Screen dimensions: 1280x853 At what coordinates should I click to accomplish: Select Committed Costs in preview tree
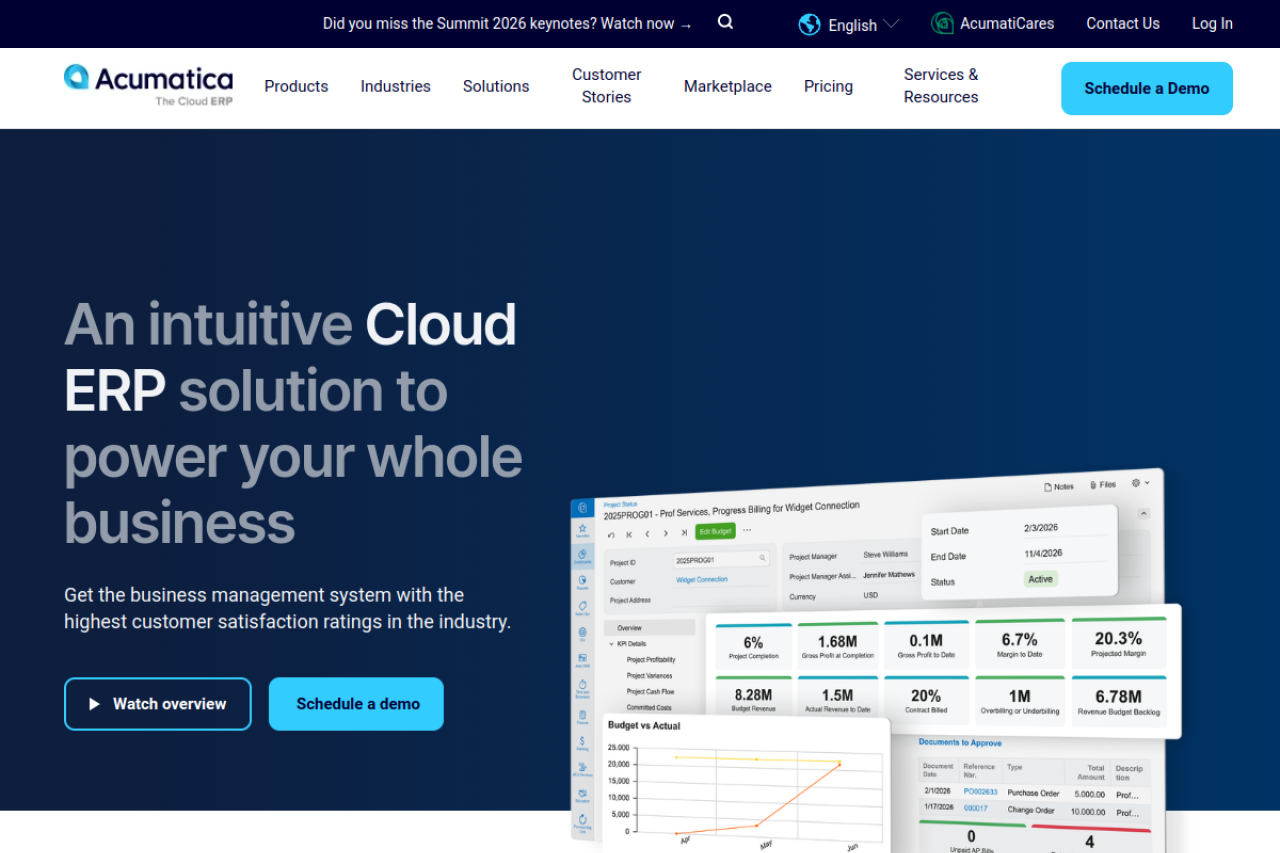(x=649, y=708)
